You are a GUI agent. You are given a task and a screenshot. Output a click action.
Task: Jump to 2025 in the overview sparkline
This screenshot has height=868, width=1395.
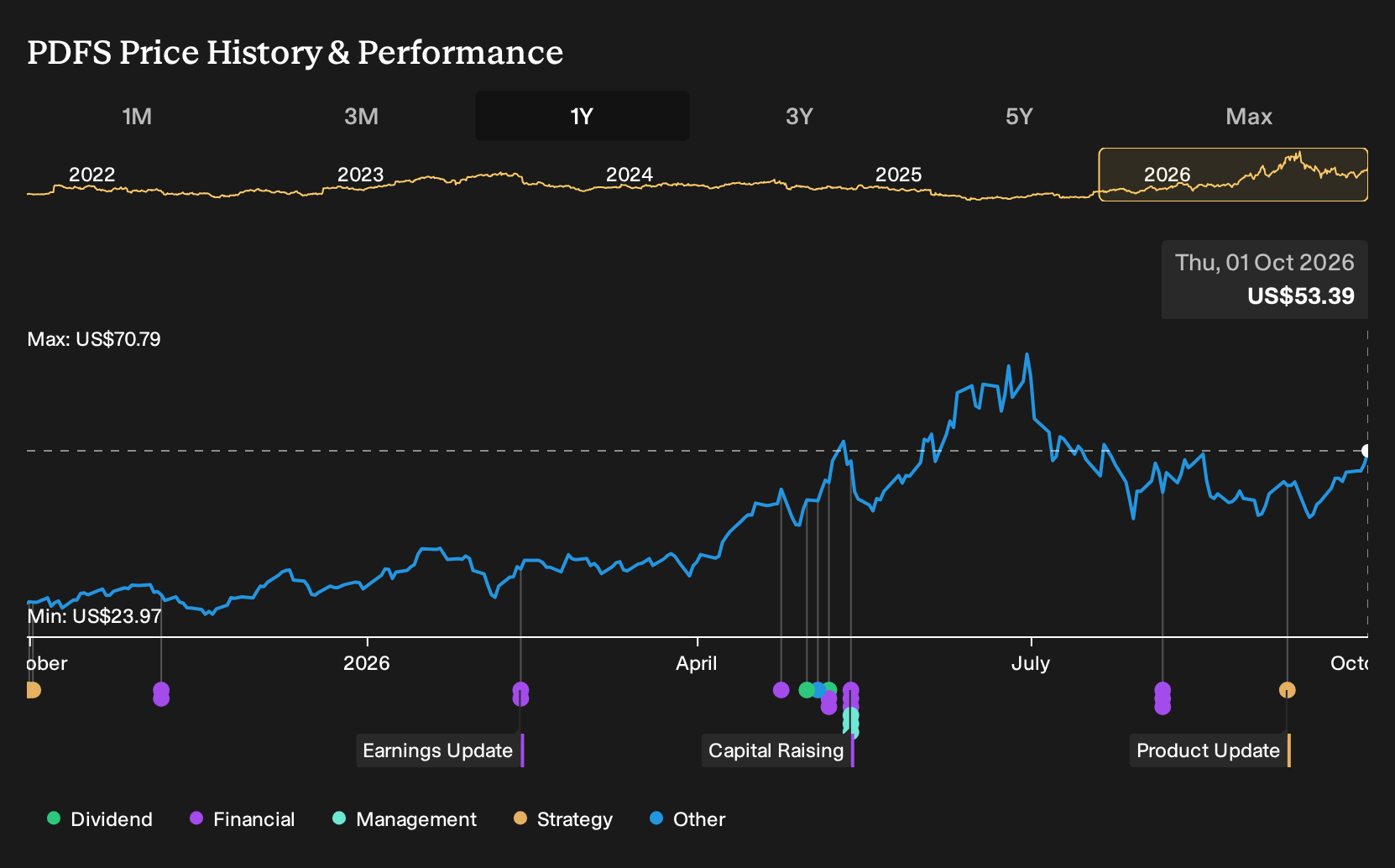898,175
